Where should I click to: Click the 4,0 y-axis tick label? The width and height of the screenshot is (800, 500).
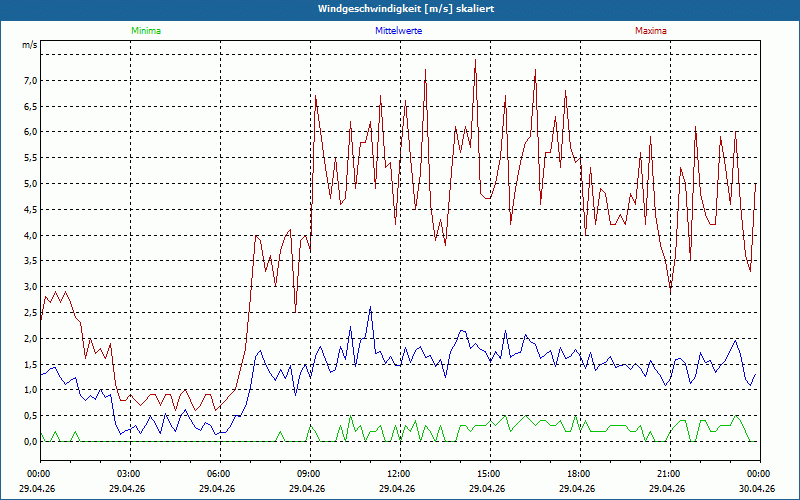pos(31,236)
